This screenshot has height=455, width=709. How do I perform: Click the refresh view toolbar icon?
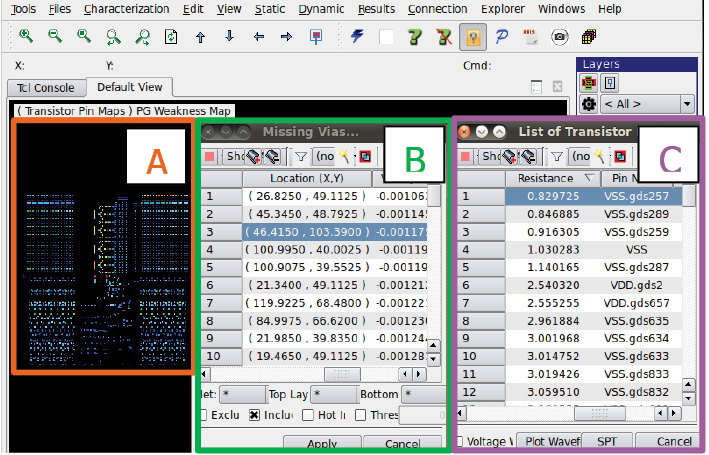[171, 36]
